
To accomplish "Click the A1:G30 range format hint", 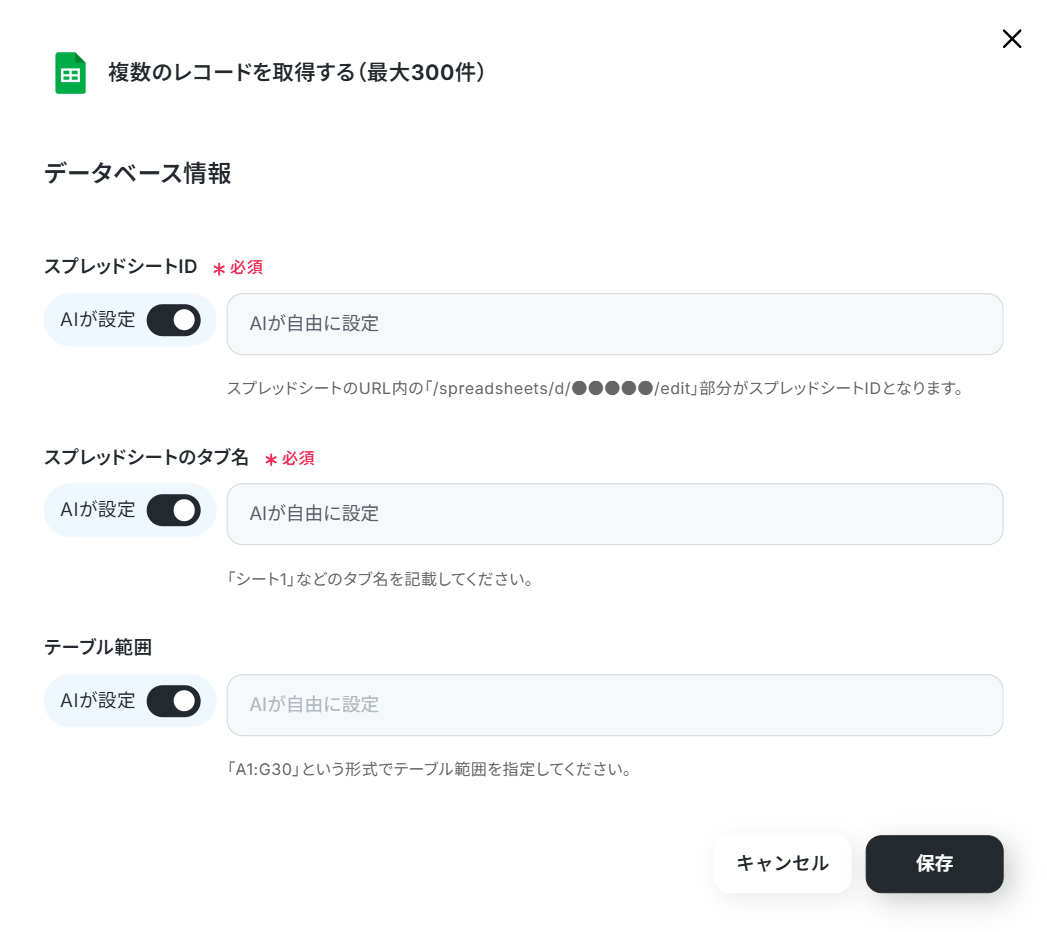I will tap(429, 769).
